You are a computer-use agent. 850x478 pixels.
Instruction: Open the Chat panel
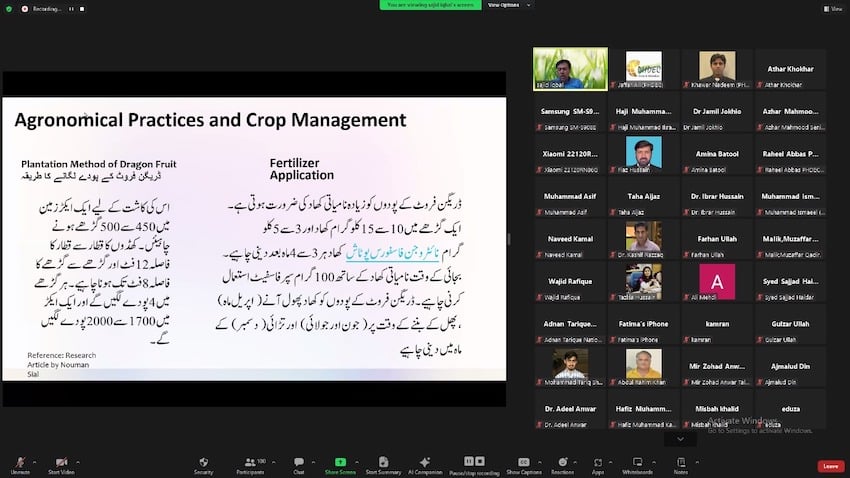(298, 464)
